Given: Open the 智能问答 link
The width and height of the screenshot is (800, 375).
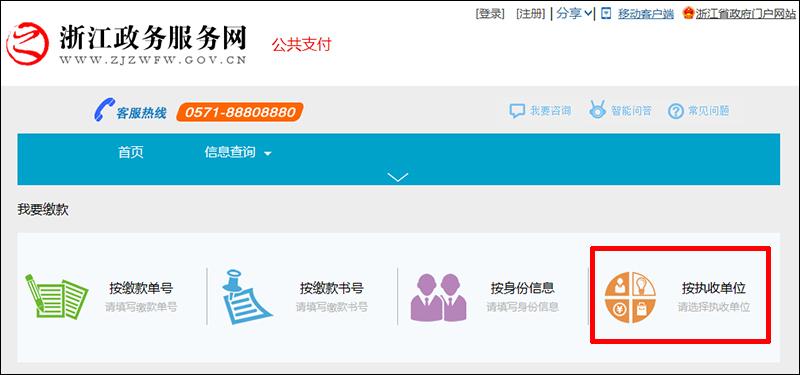Looking at the screenshot, I should [x=631, y=111].
